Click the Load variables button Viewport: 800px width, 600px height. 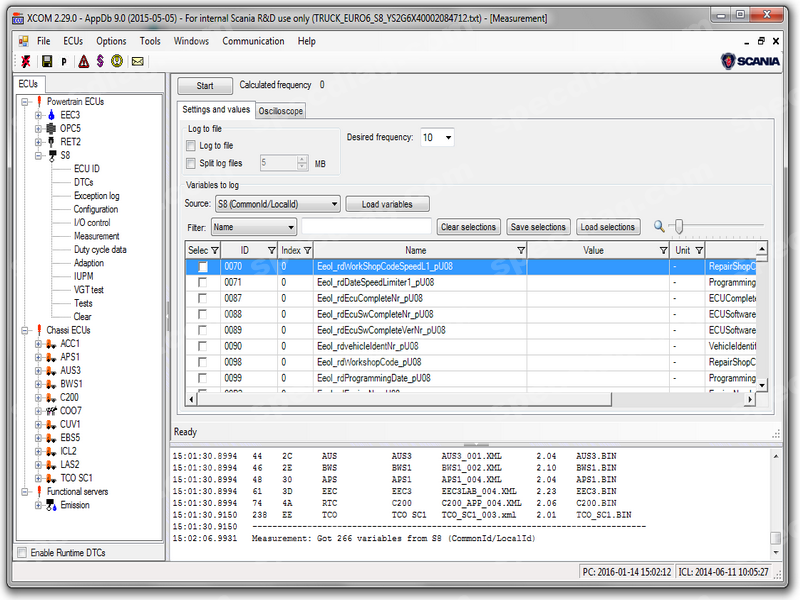tap(387, 204)
